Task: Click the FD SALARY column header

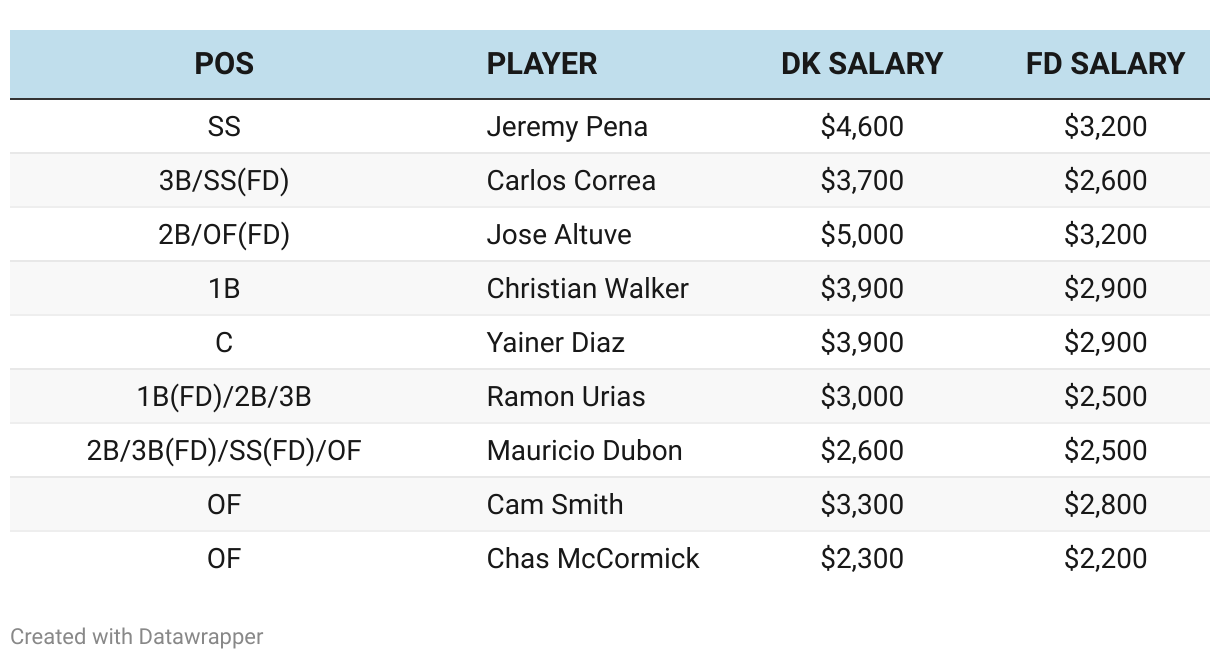Action: point(1105,64)
